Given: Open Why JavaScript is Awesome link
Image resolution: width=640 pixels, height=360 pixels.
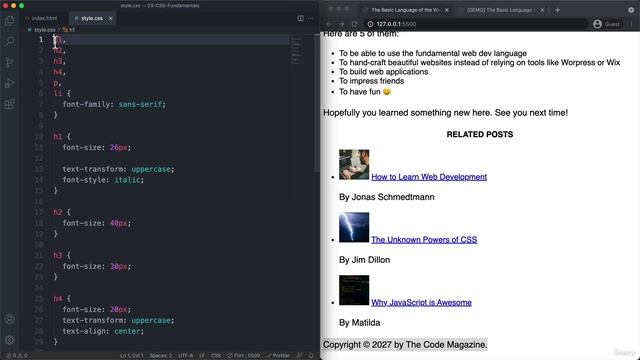Looking at the screenshot, I should pyautogui.click(x=421, y=302).
